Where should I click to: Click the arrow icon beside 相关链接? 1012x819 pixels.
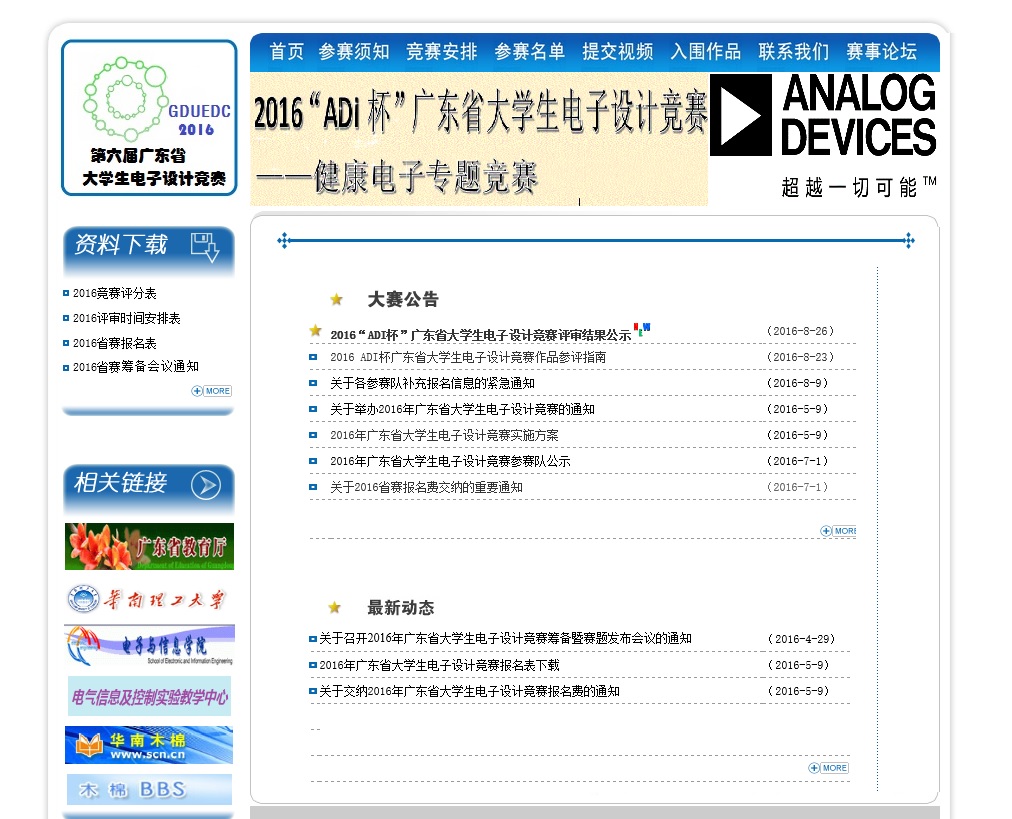tap(205, 485)
